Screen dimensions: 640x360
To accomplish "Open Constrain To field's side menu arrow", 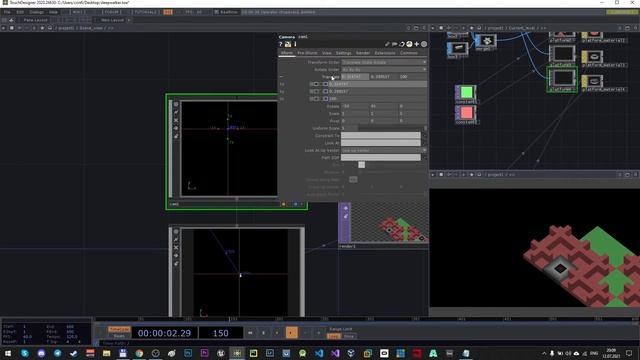I will pyautogui.click(x=424, y=136).
